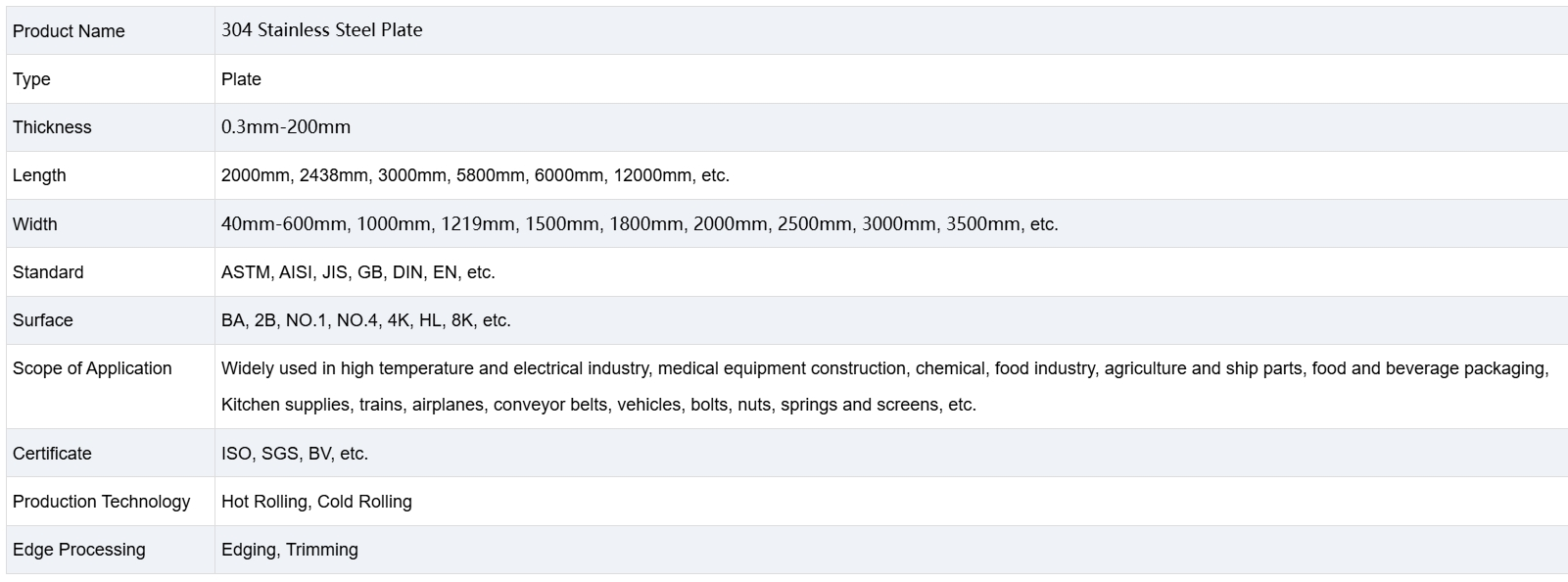Click the "Thickness" label cell

click(x=52, y=127)
